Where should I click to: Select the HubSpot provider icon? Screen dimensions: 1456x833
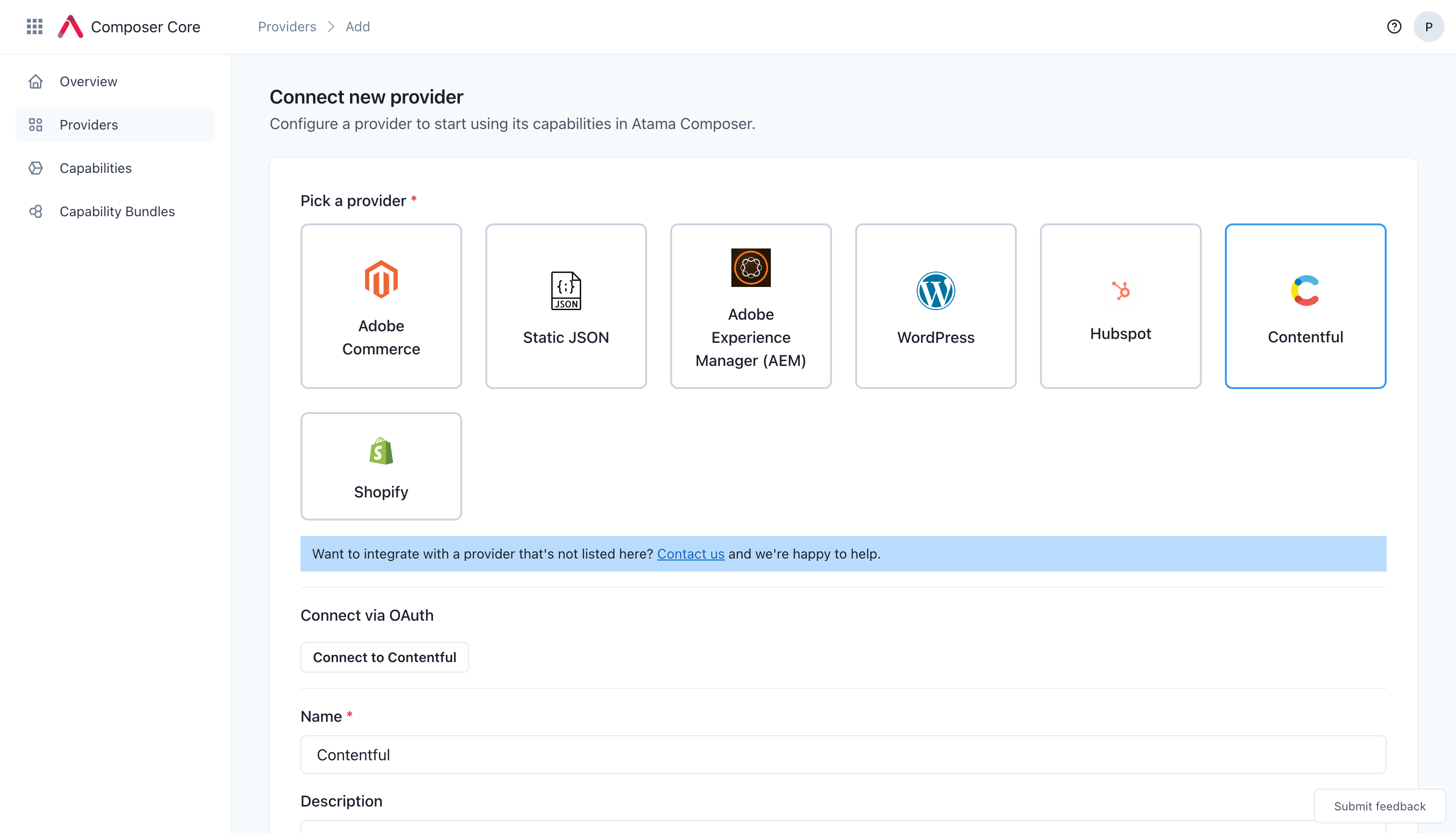pos(1120,290)
